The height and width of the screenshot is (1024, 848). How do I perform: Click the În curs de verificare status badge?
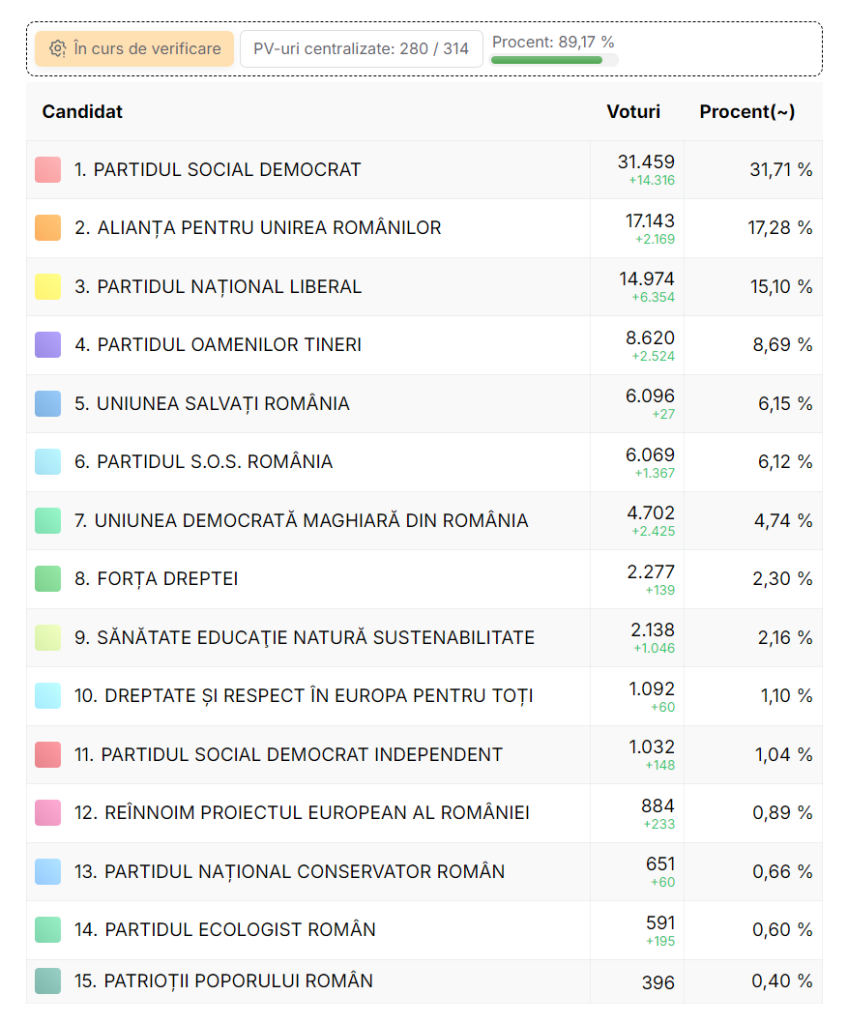point(134,49)
